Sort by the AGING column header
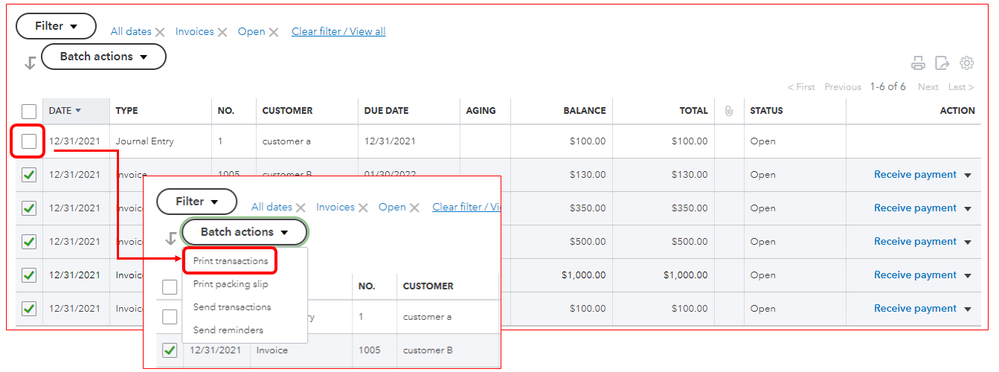The height and width of the screenshot is (372, 999). point(480,111)
